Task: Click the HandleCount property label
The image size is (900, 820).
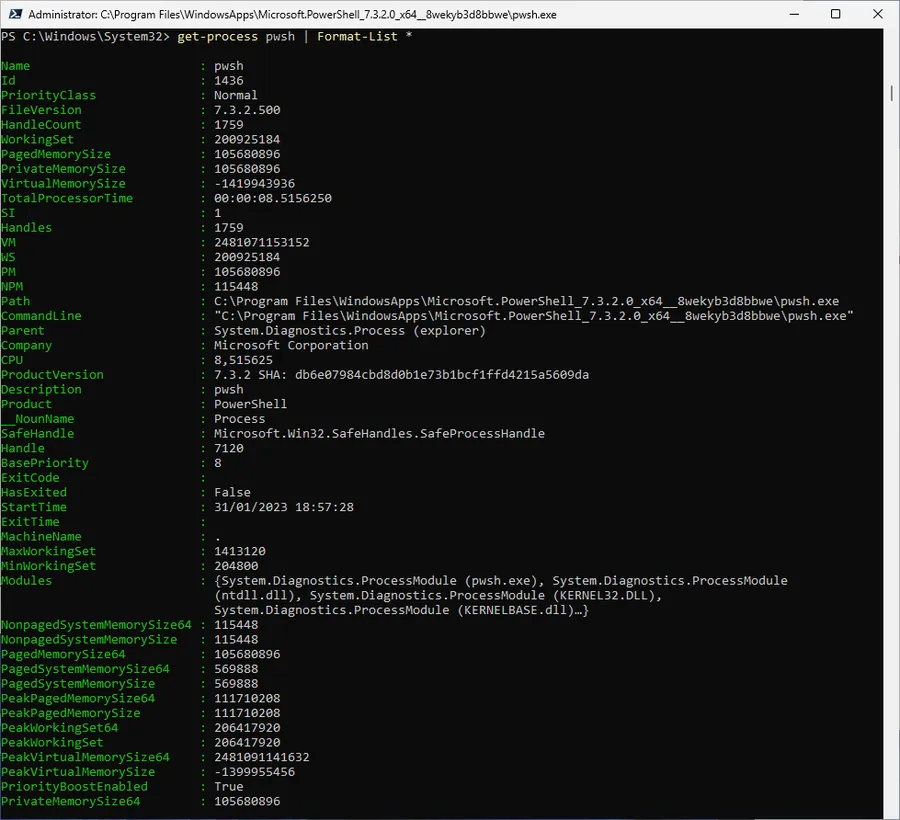Action: tap(41, 125)
